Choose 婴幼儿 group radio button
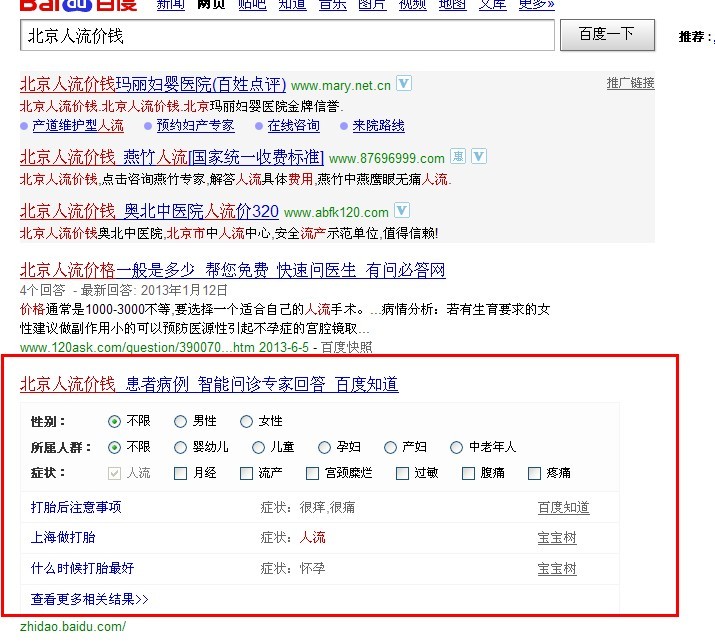Screen dimensions: 715x642 tap(181, 447)
